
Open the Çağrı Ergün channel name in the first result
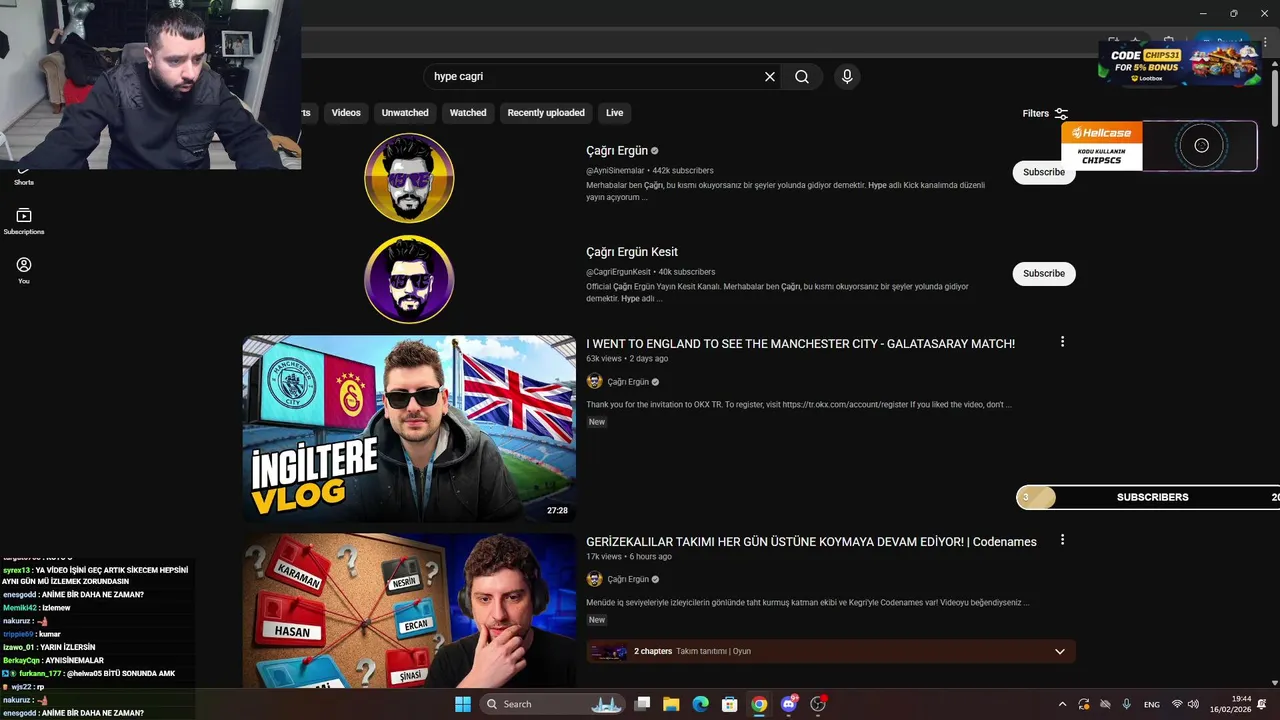pos(617,150)
